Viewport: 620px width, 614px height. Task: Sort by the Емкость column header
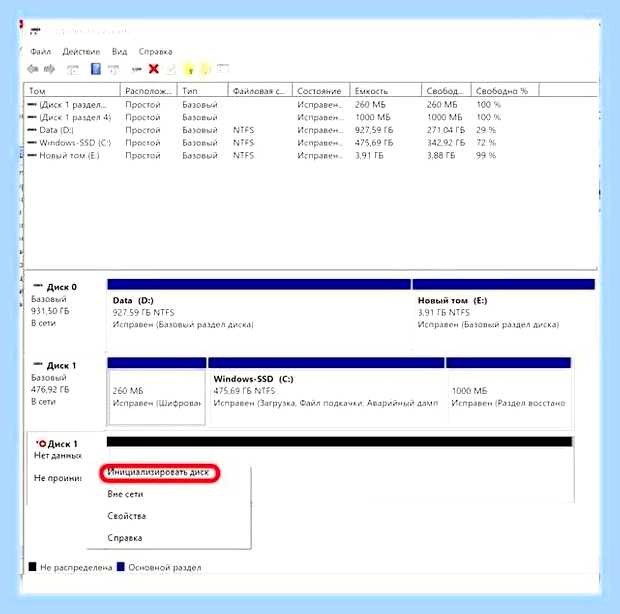pos(386,91)
